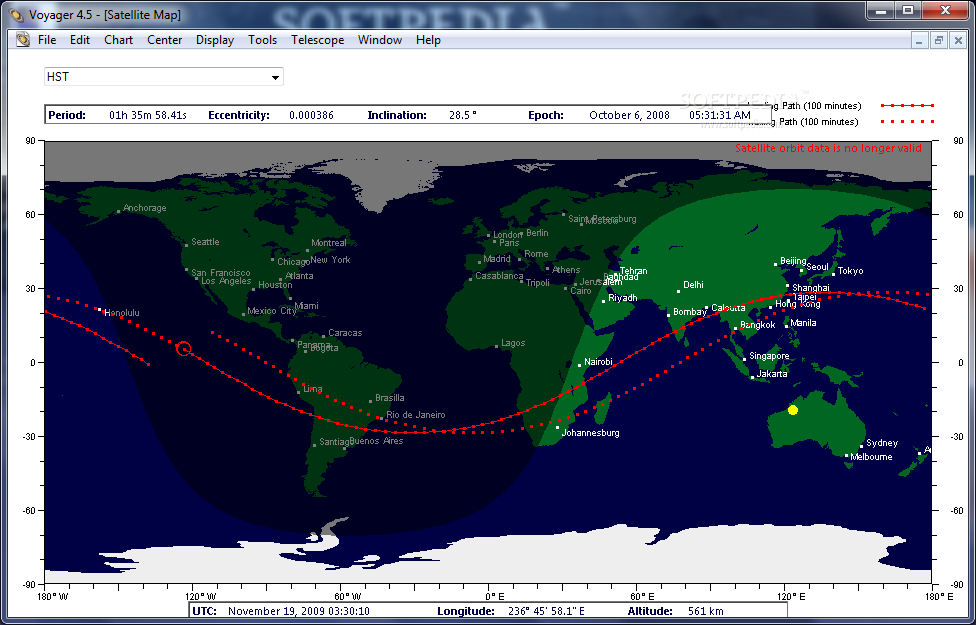
Task: Click the Brasilia city label
Action: point(390,398)
